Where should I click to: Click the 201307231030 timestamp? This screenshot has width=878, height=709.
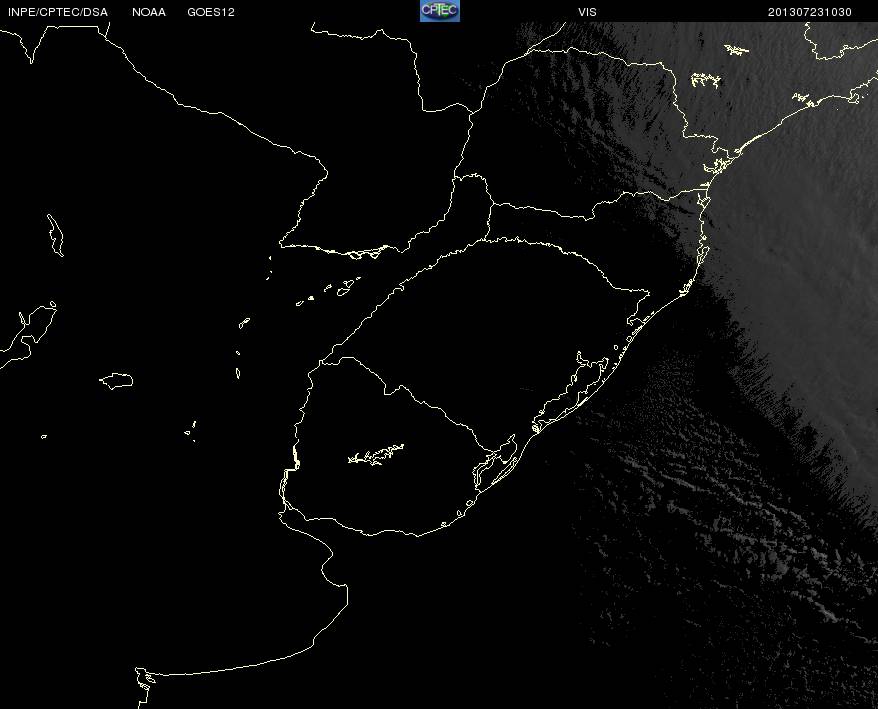[810, 12]
